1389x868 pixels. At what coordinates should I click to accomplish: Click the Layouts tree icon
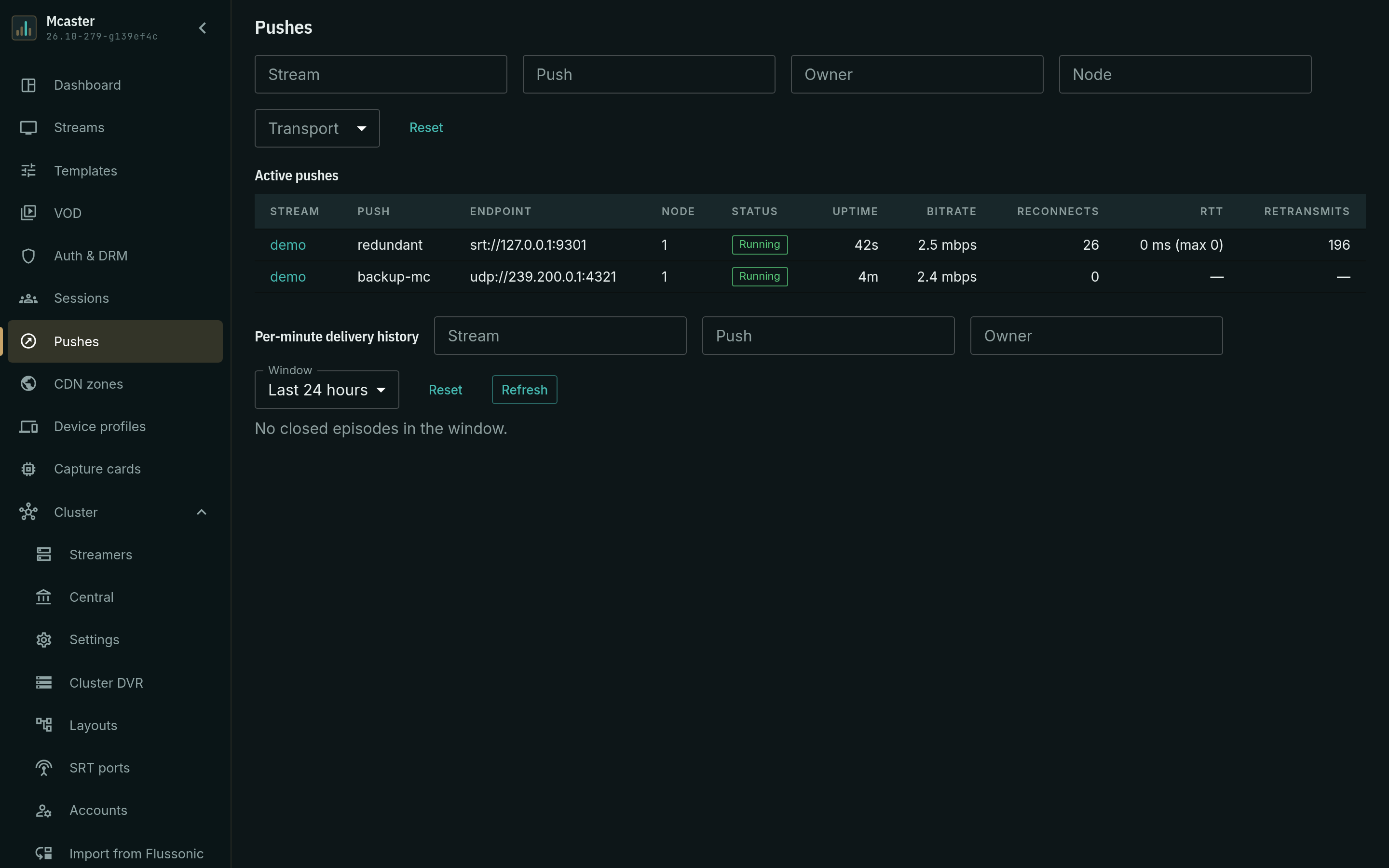coord(43,725)
